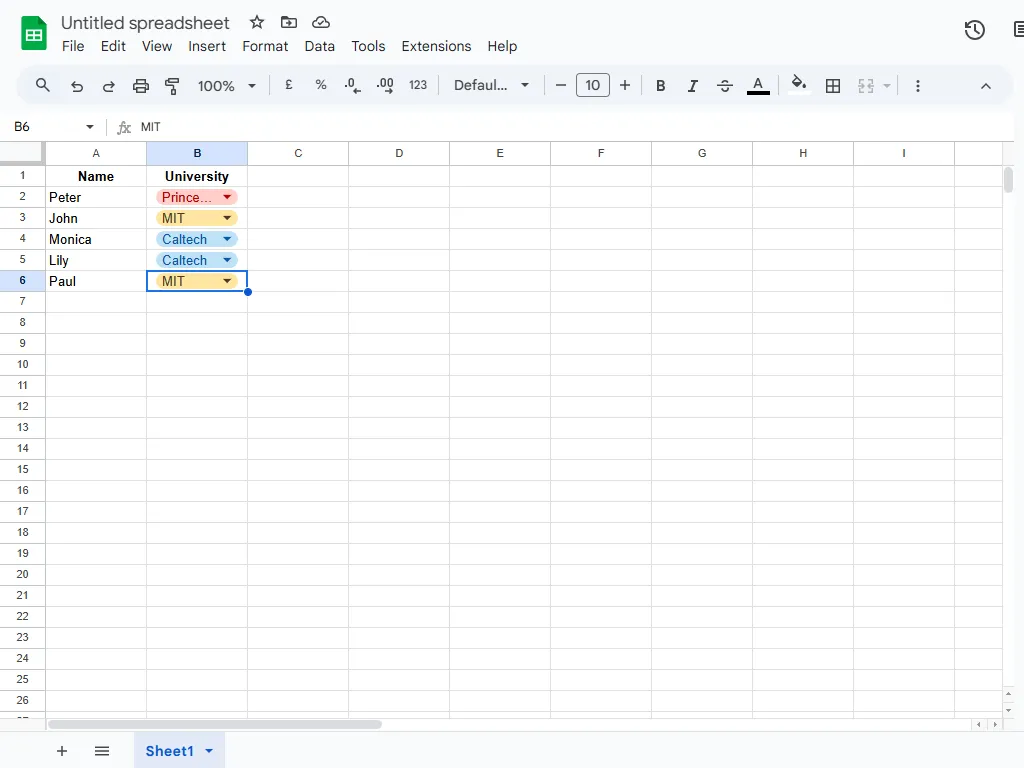Rename the Untitled spreadsheet title

145,23
